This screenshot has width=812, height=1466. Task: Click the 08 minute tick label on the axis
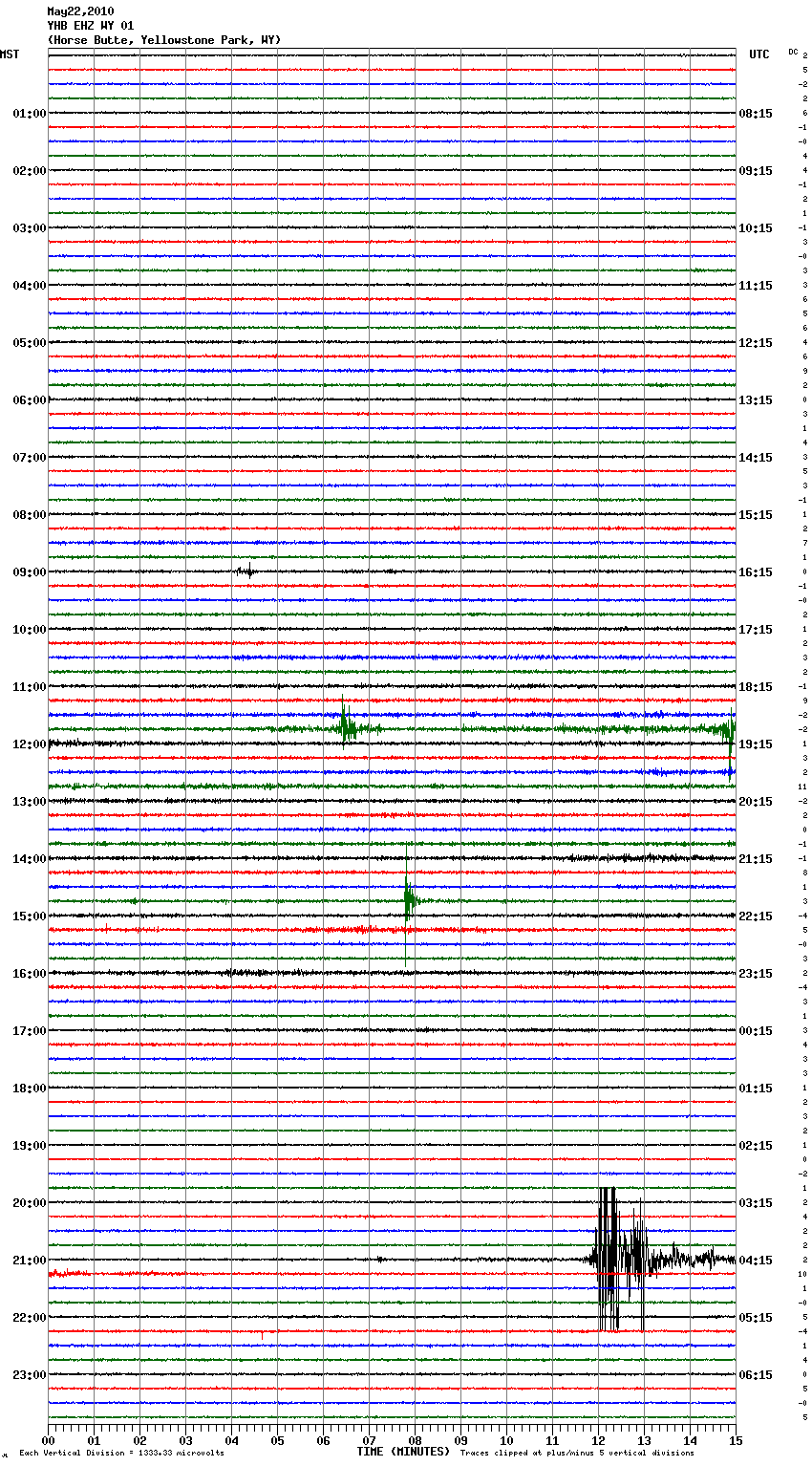click(415, 1440)
